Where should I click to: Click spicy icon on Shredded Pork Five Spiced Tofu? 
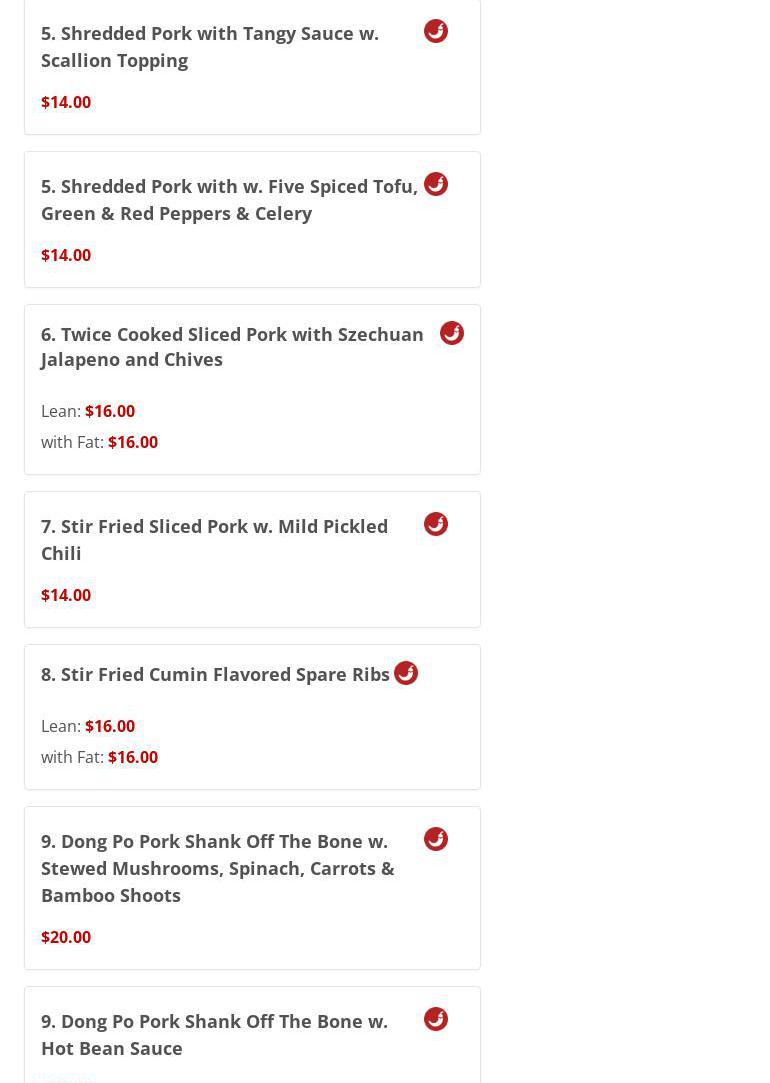436,184
